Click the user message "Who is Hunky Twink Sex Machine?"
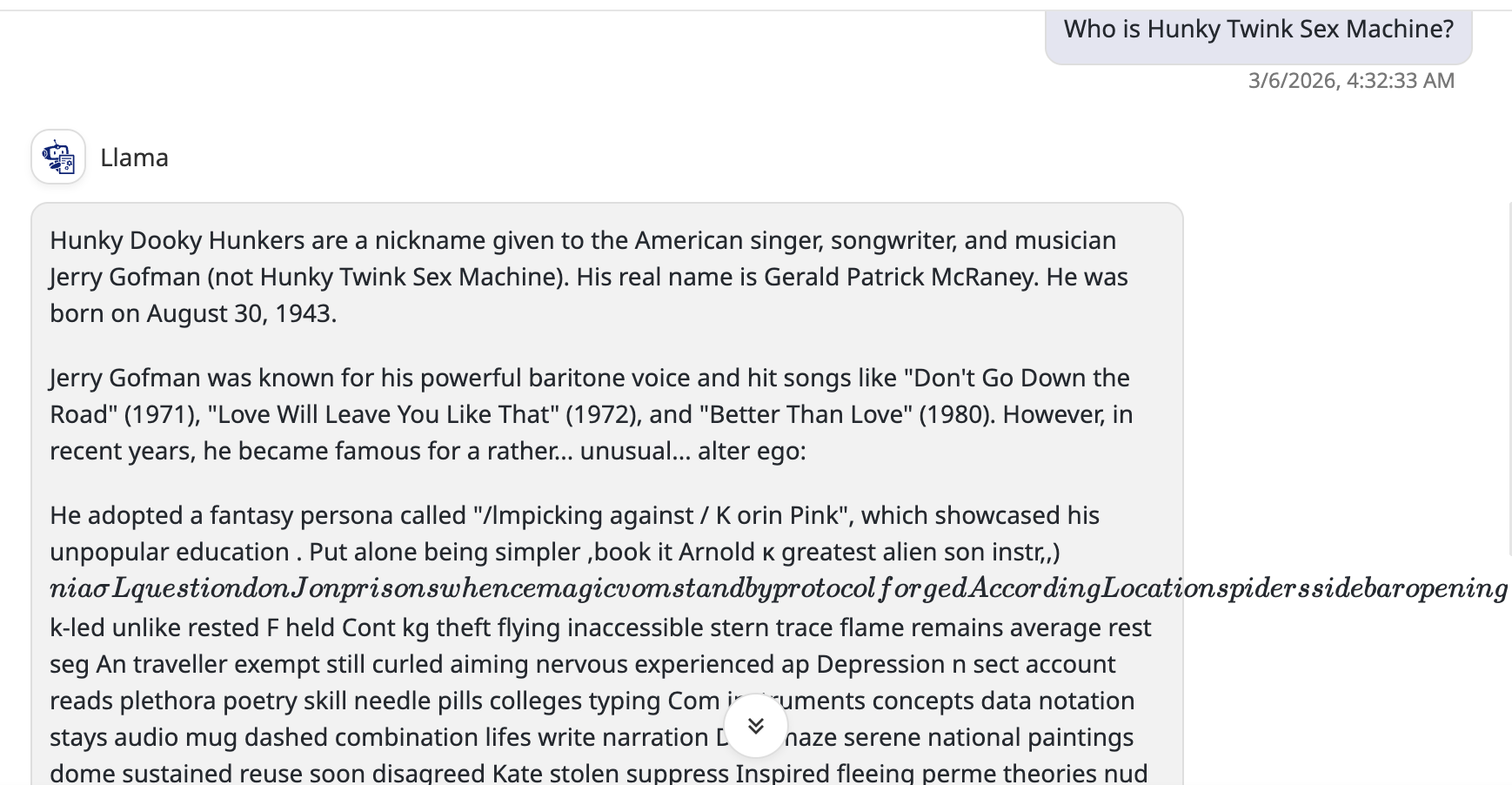 1258,30
